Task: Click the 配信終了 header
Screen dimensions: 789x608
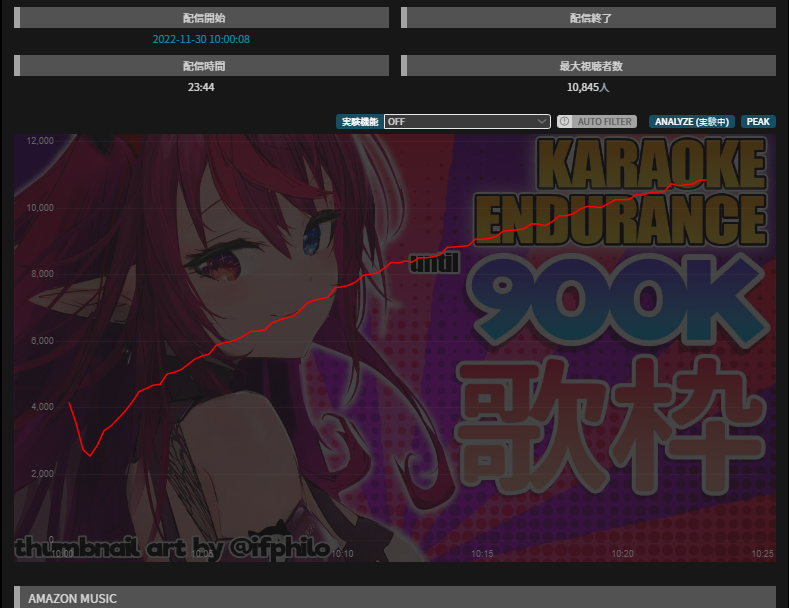Action: (x=588, y=18)
